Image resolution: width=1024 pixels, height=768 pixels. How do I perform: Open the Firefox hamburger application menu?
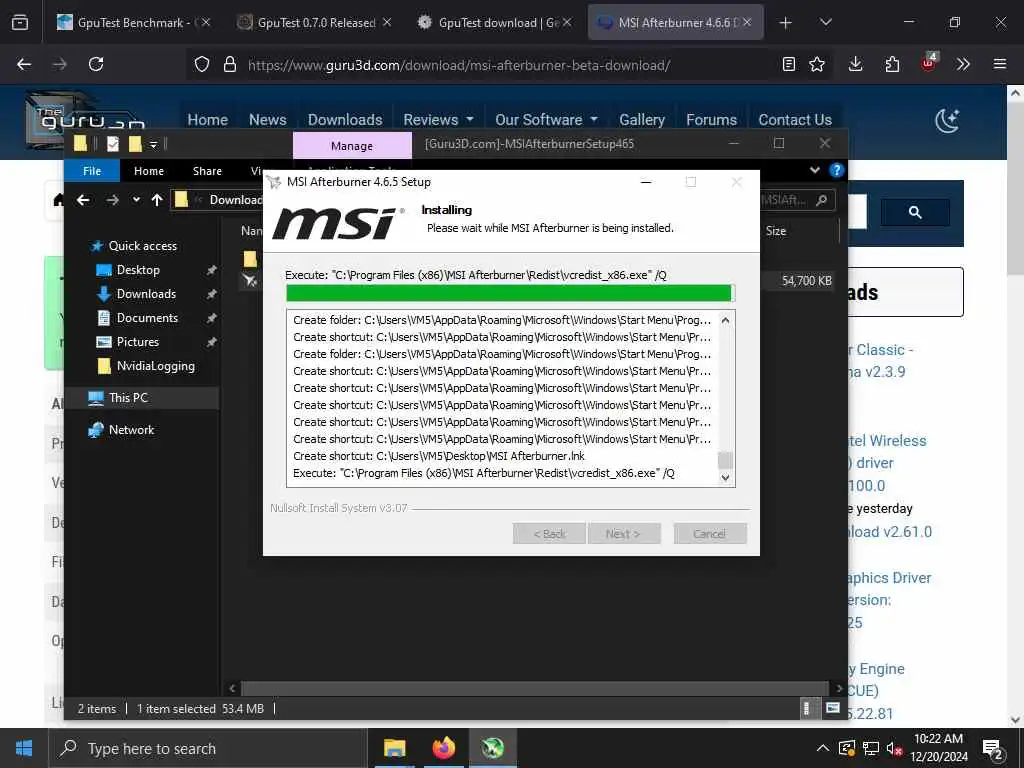click(1000, 64)
